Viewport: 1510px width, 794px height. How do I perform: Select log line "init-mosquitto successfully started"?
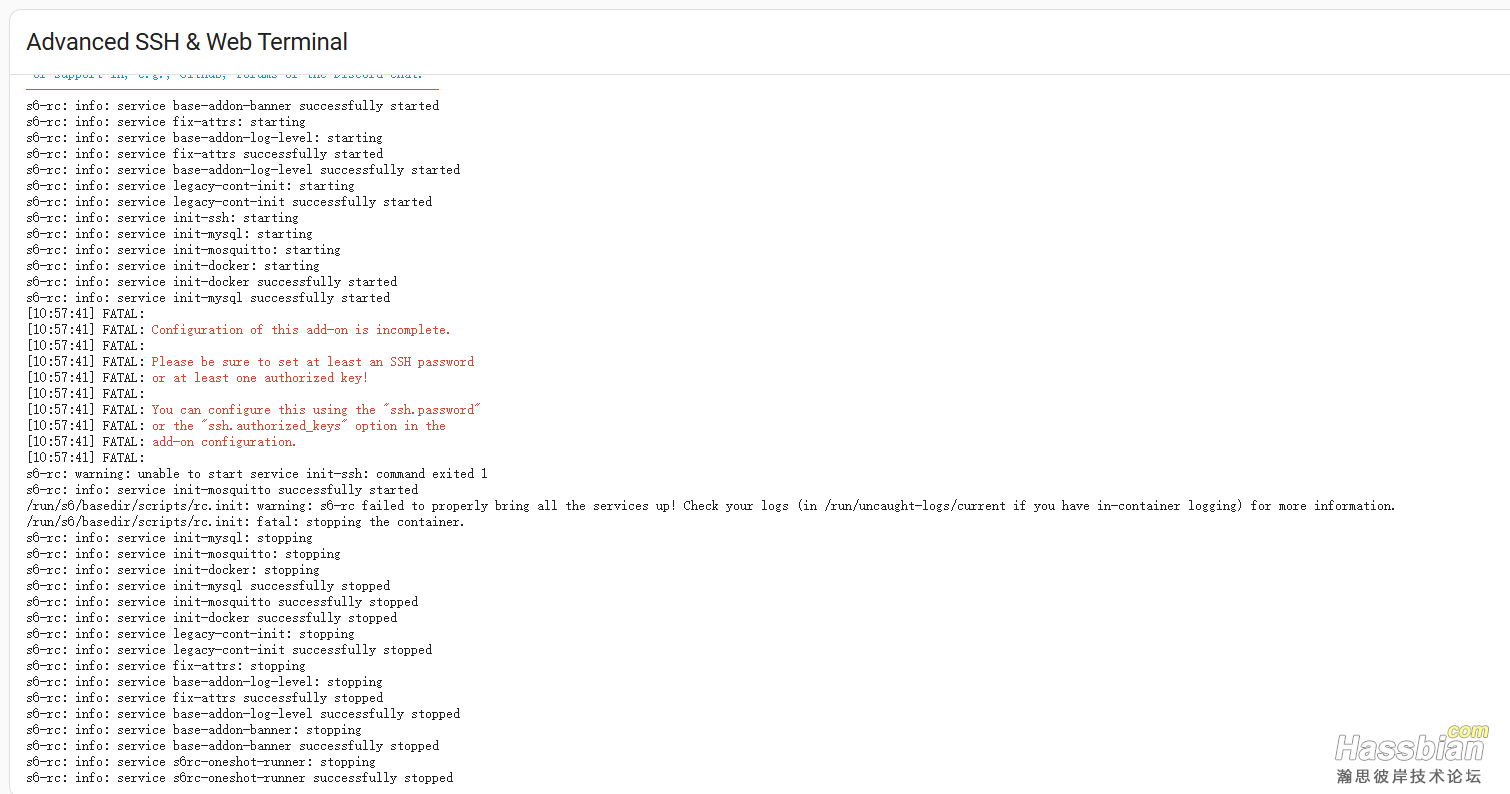click(x=223, y=490)
